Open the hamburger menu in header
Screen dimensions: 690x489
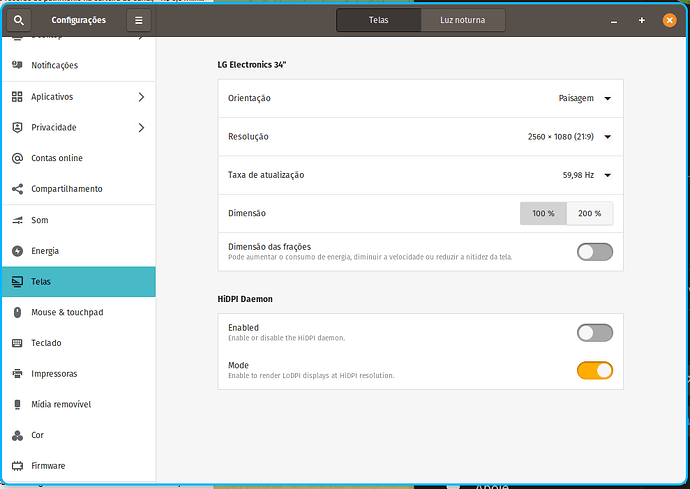pyautogui.click(x=139, y=20)
